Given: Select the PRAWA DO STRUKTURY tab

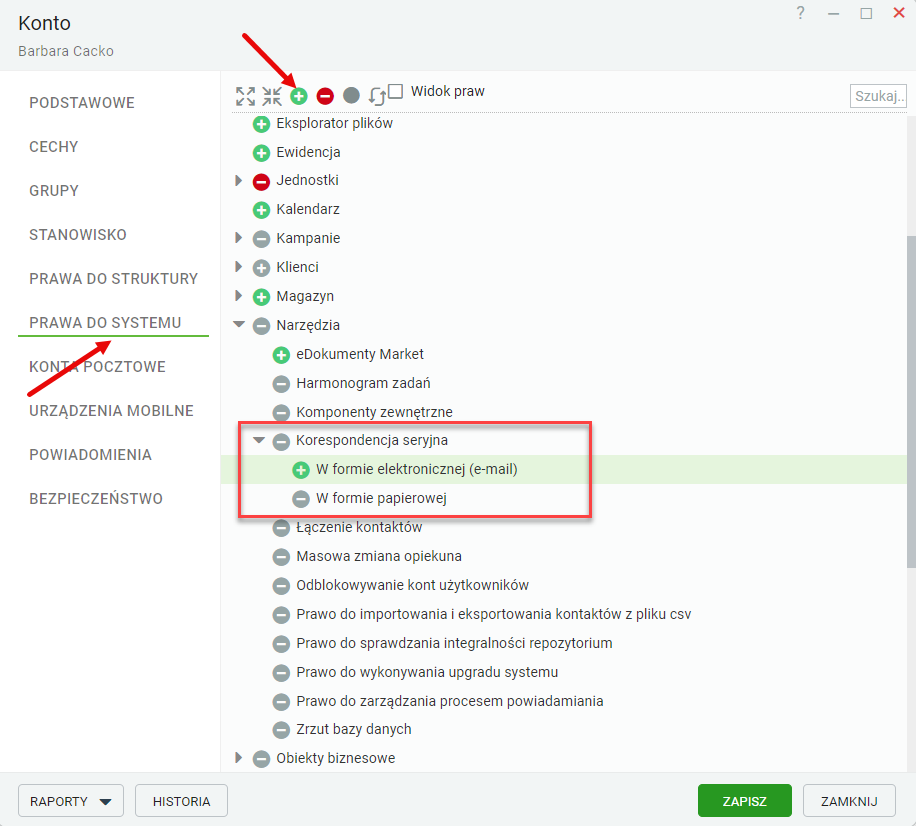Looking at the screenshot, I should (113, 279).
